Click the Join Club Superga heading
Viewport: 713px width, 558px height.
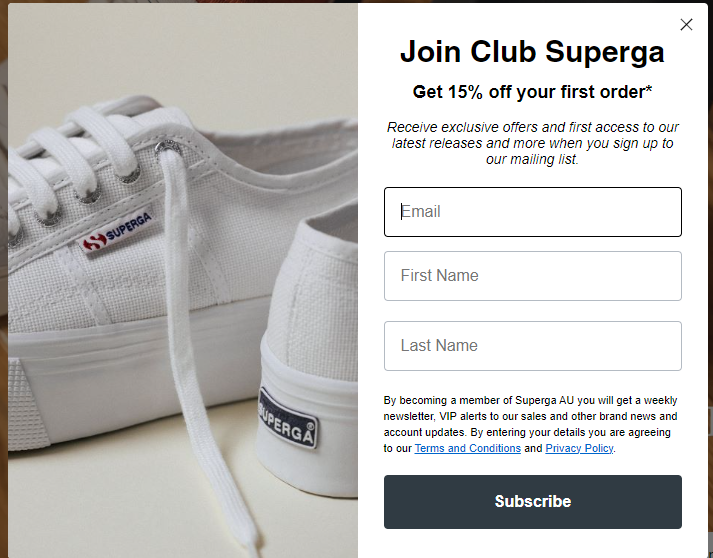[x=532, y=52]
